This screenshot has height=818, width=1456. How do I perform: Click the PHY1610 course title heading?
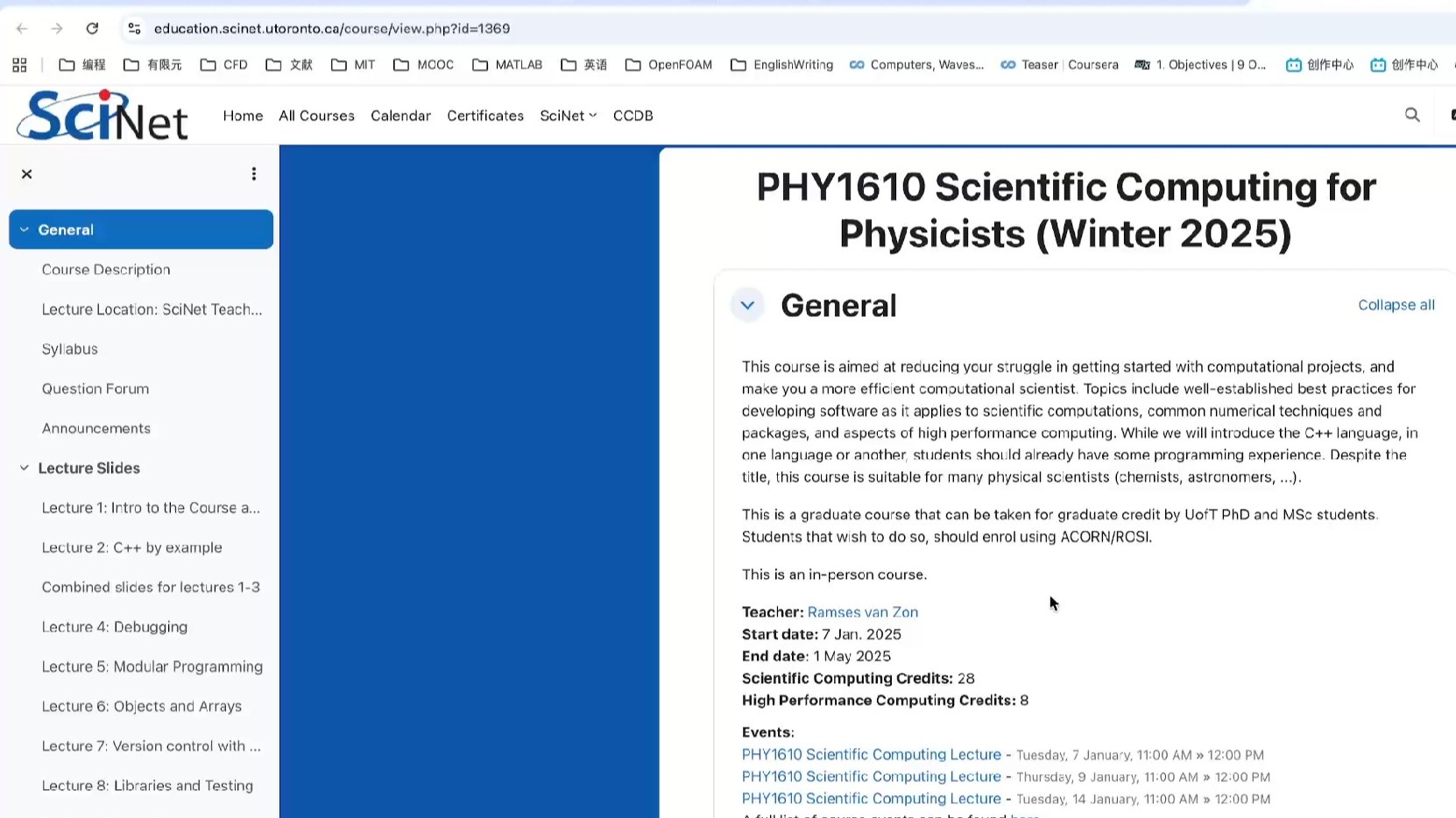click(1065, 210)
